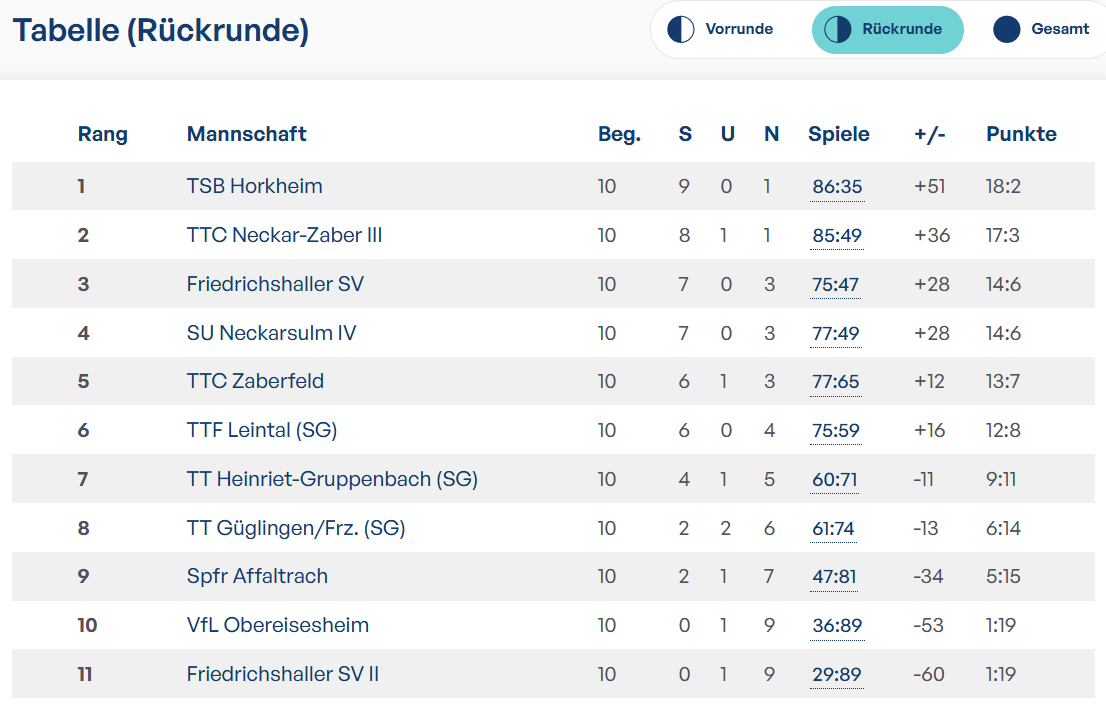Click the half-circle icon beside Vorrunde

(681, 30)
